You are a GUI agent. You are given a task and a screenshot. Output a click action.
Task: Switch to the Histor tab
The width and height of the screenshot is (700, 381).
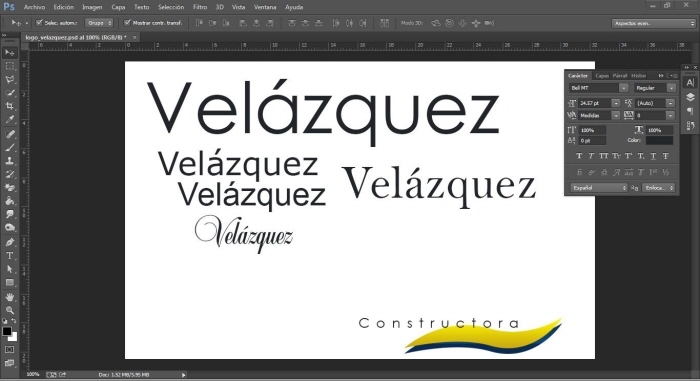coord(638,75)
